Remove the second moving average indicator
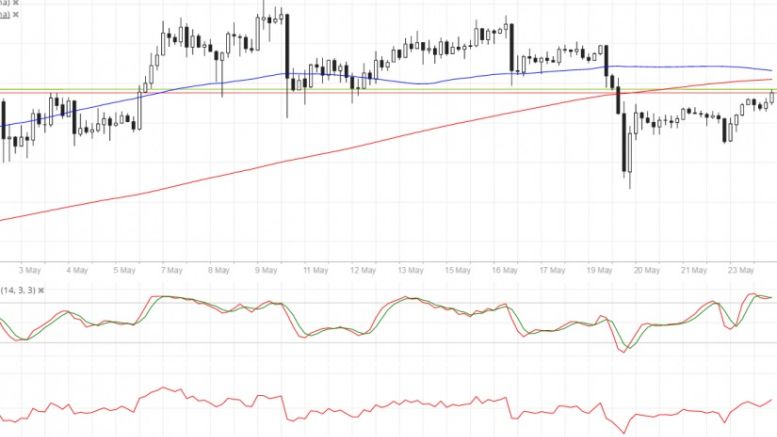Viewport: 777px width, 437px height. pyautogui.click(x=15, y=15)
